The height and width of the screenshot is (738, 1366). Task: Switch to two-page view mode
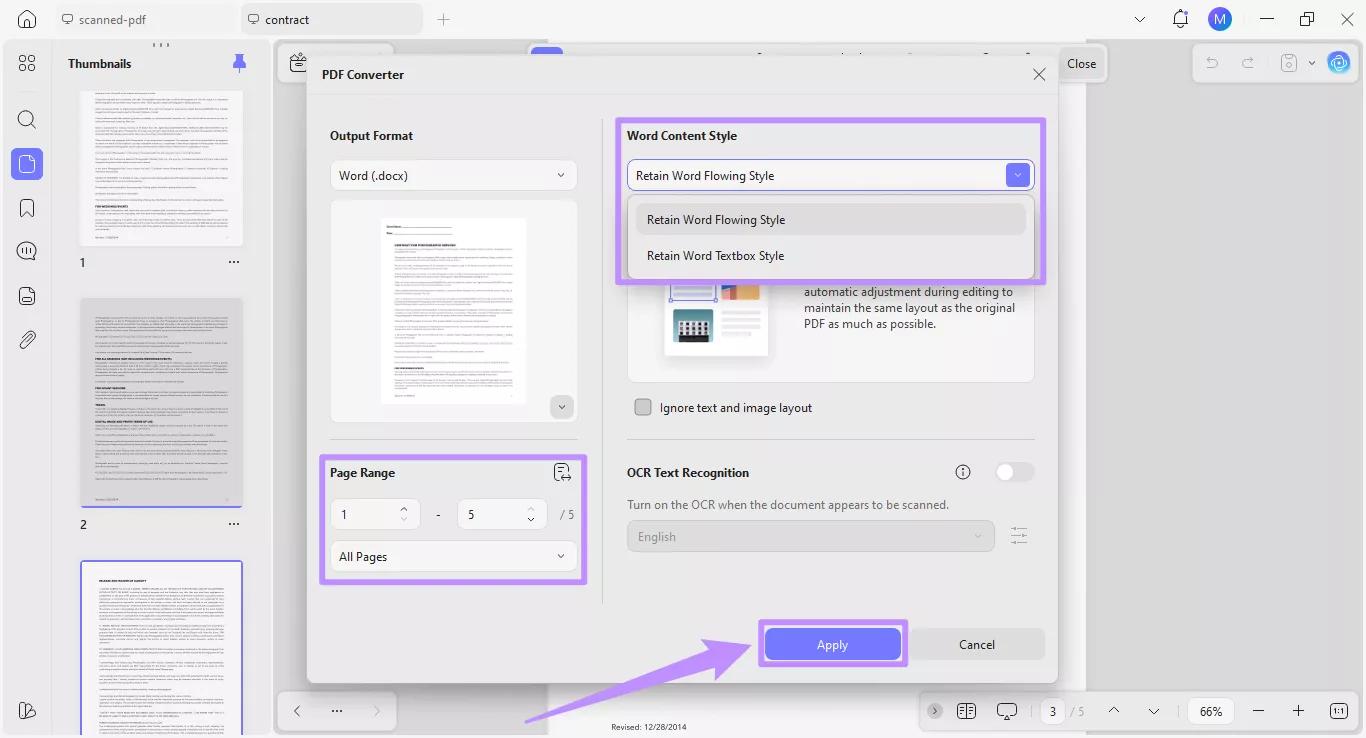pos(966,711)
